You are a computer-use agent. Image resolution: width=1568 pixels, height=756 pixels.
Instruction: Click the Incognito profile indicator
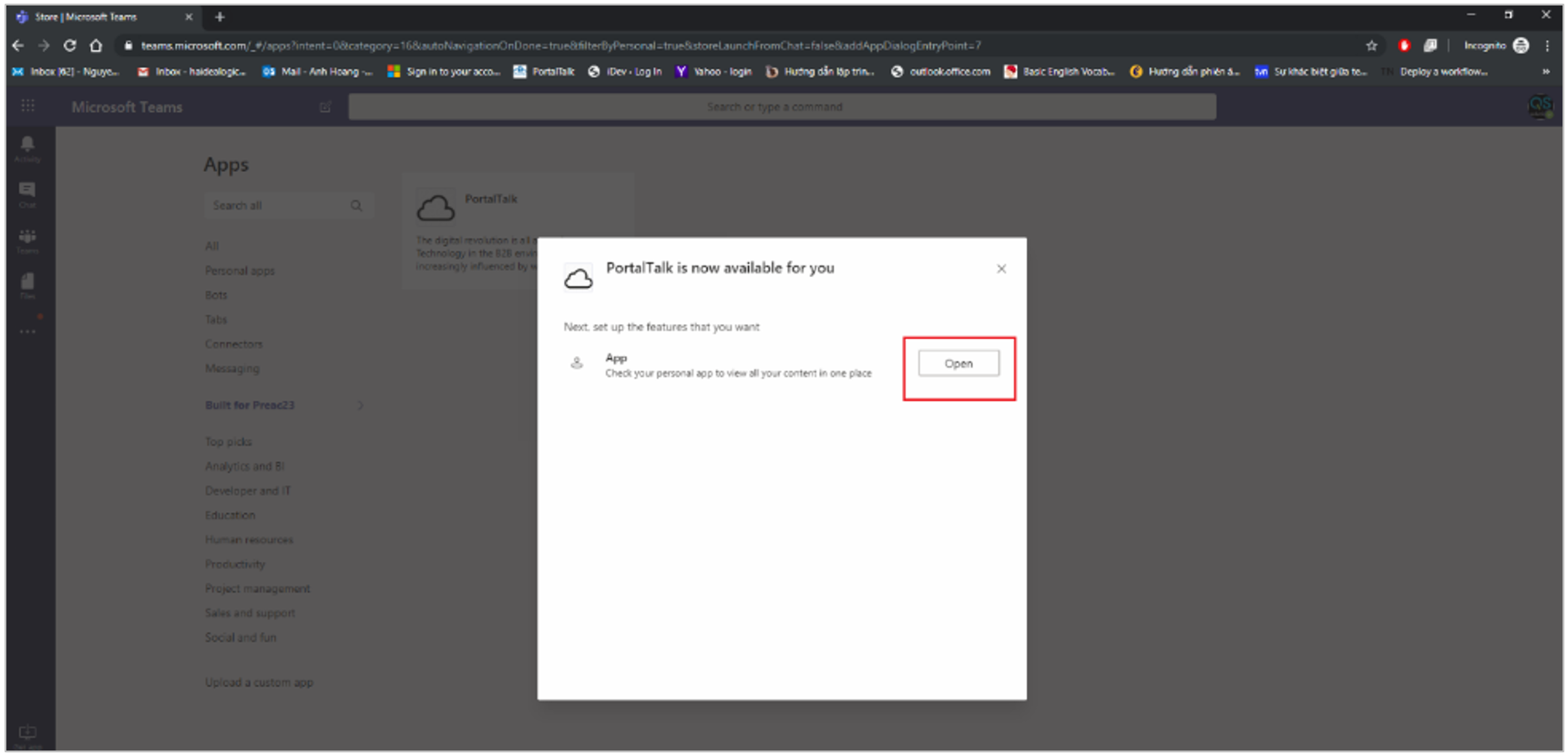pyautogui.click(x=1496, y=46)
